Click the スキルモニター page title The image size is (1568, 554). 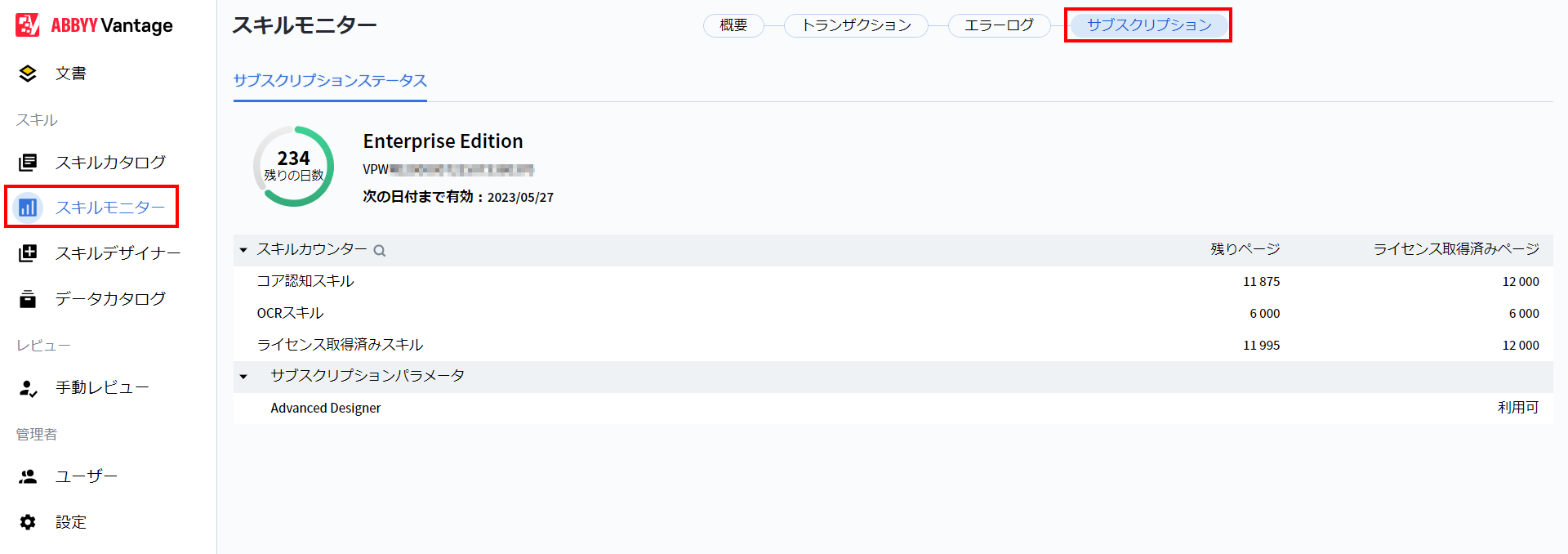point(305,25)
